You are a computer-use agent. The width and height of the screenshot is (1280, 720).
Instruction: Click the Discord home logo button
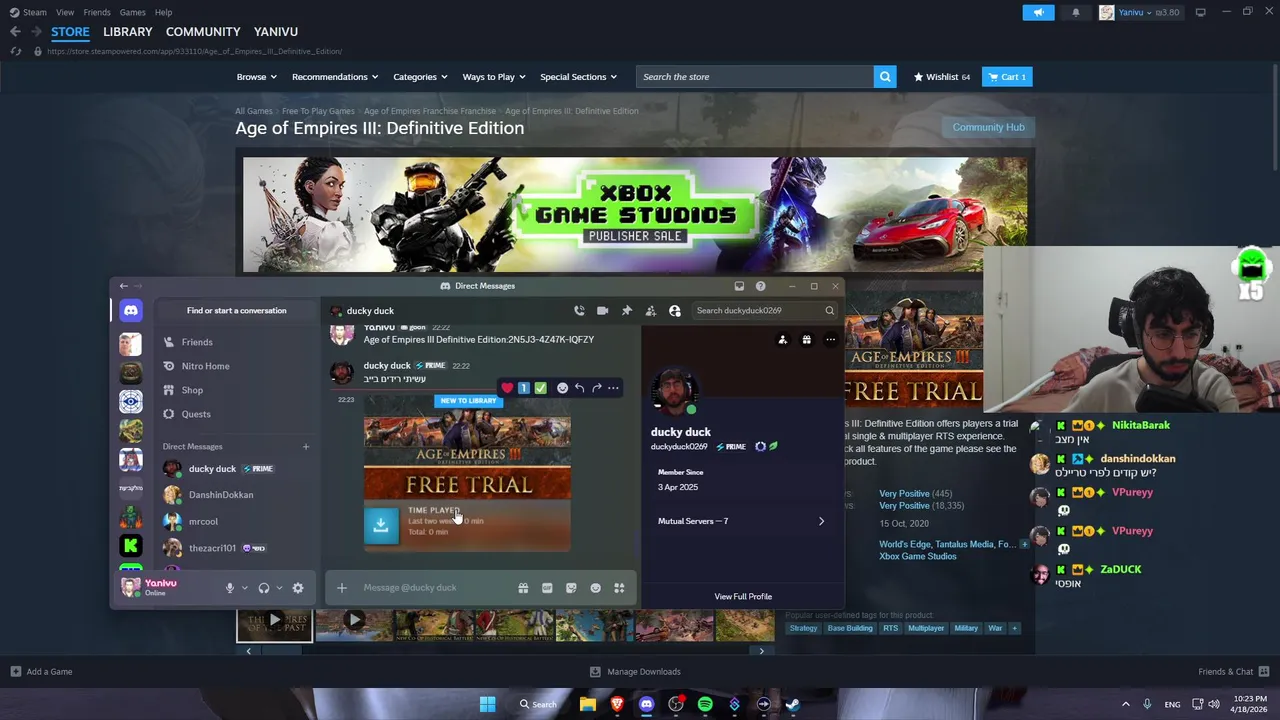131,311
